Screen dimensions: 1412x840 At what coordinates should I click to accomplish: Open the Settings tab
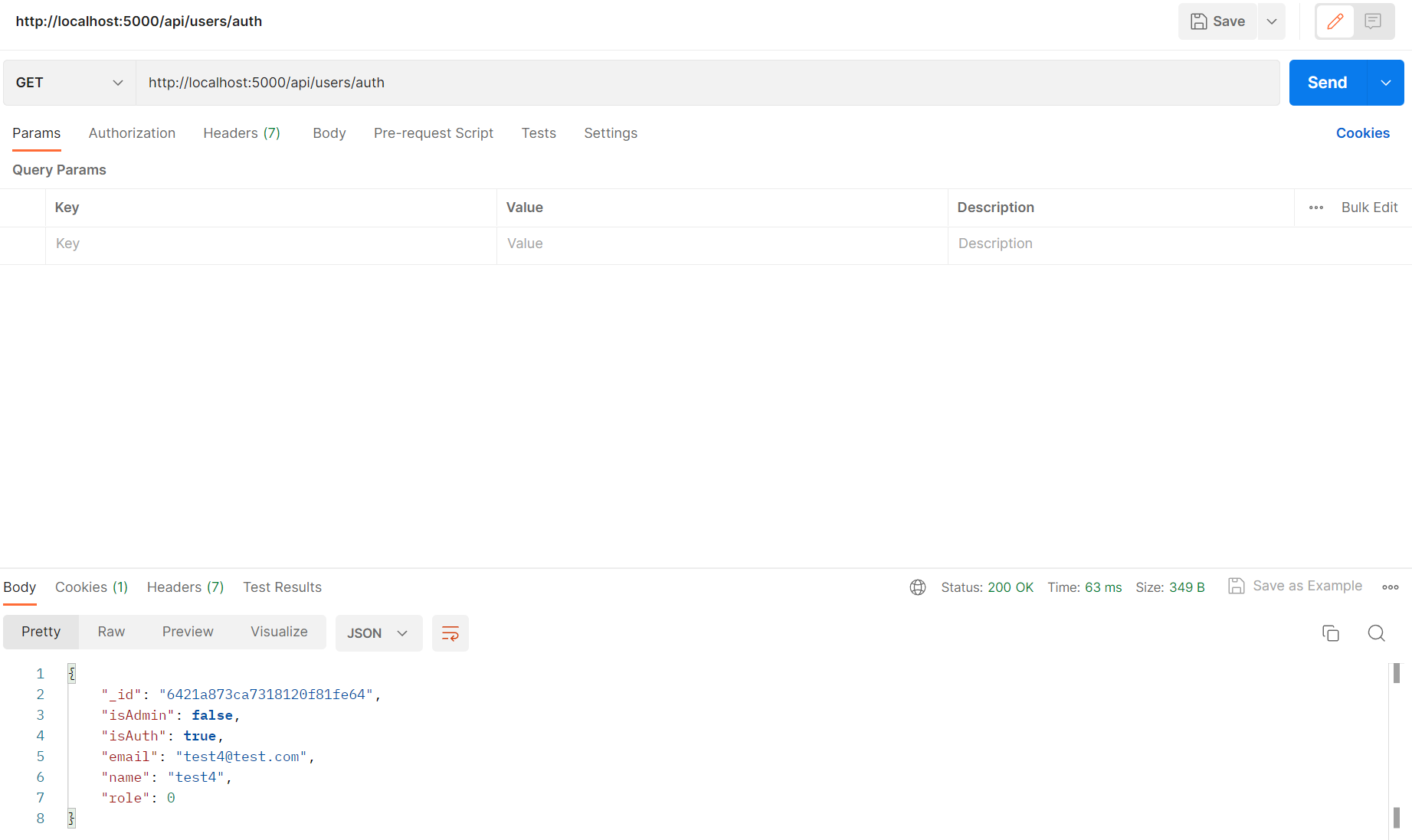click(x=611, y=133)
